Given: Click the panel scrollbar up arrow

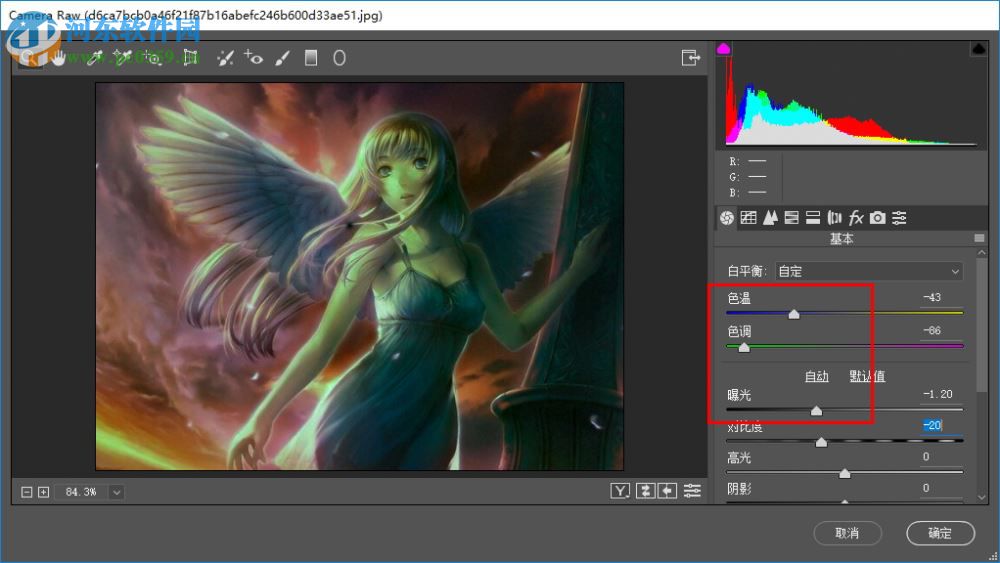Looking at the screenshot, I should pyautogui.click(x=982, y=253).
